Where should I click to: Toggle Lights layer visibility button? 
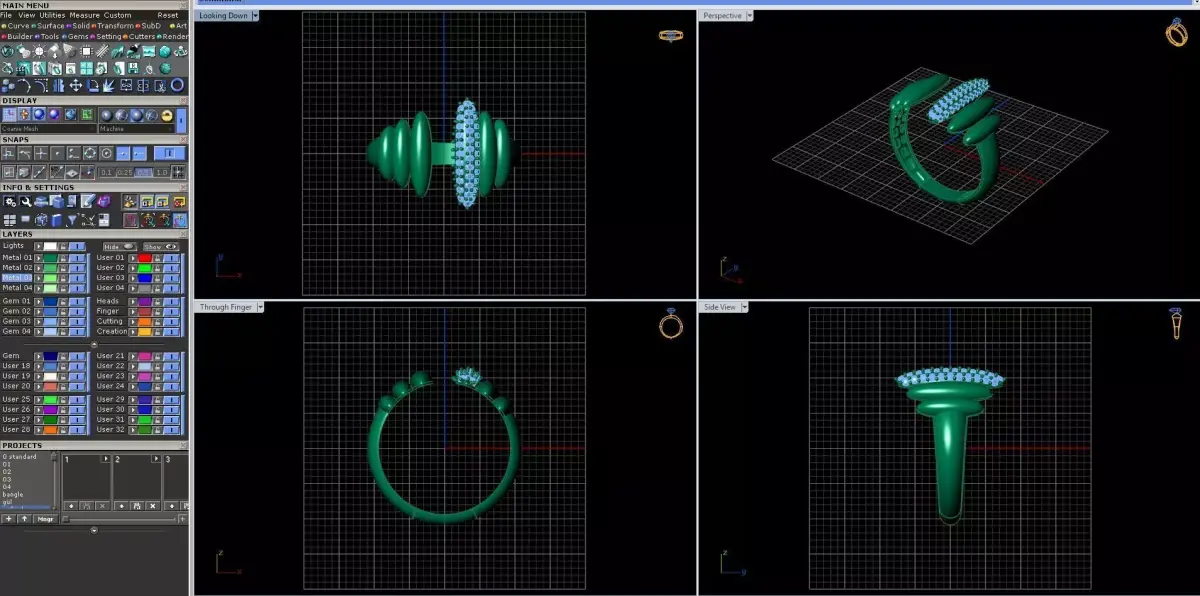click(77, 246)
